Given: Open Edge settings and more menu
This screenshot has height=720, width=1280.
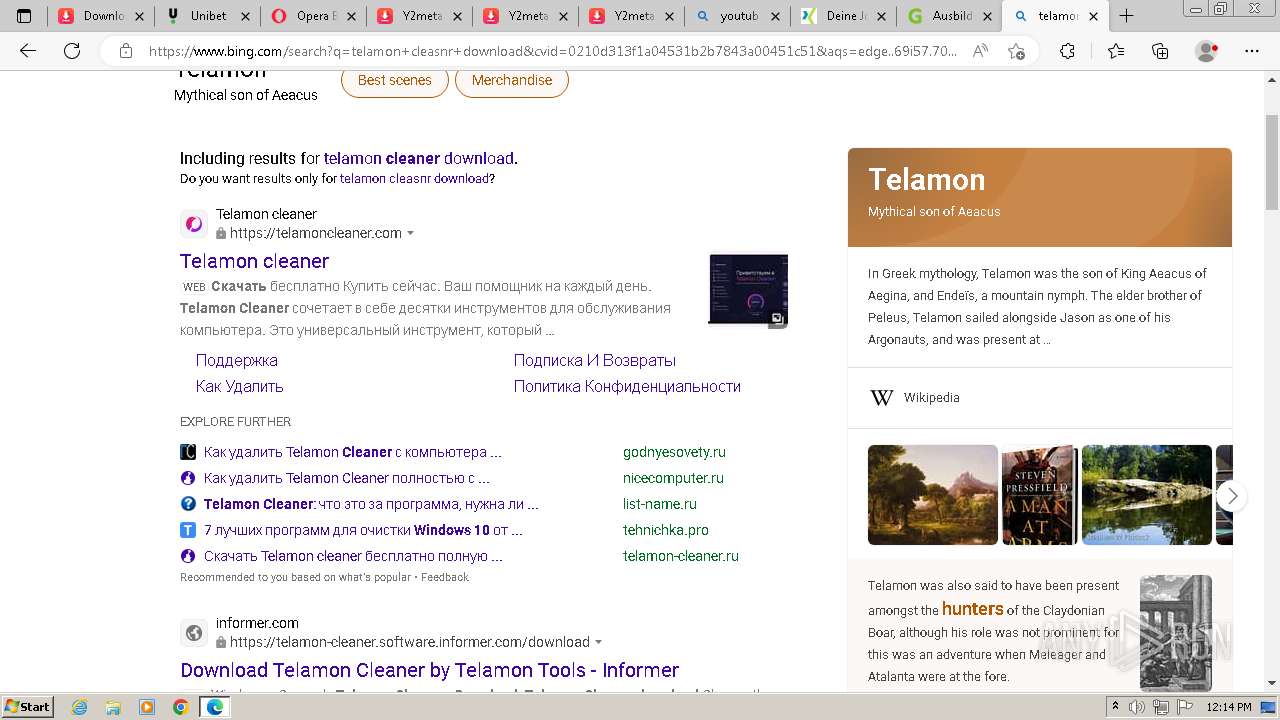Looking at the screenshot, I should 1252,51.
